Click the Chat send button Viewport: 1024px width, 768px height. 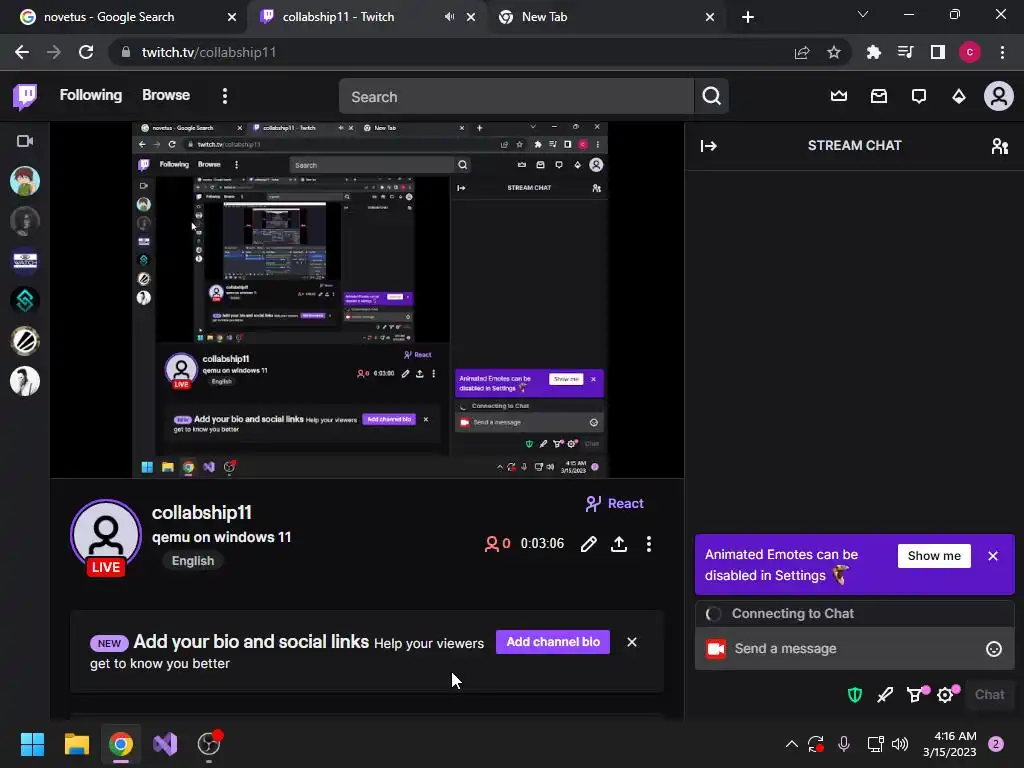(989, 695)
